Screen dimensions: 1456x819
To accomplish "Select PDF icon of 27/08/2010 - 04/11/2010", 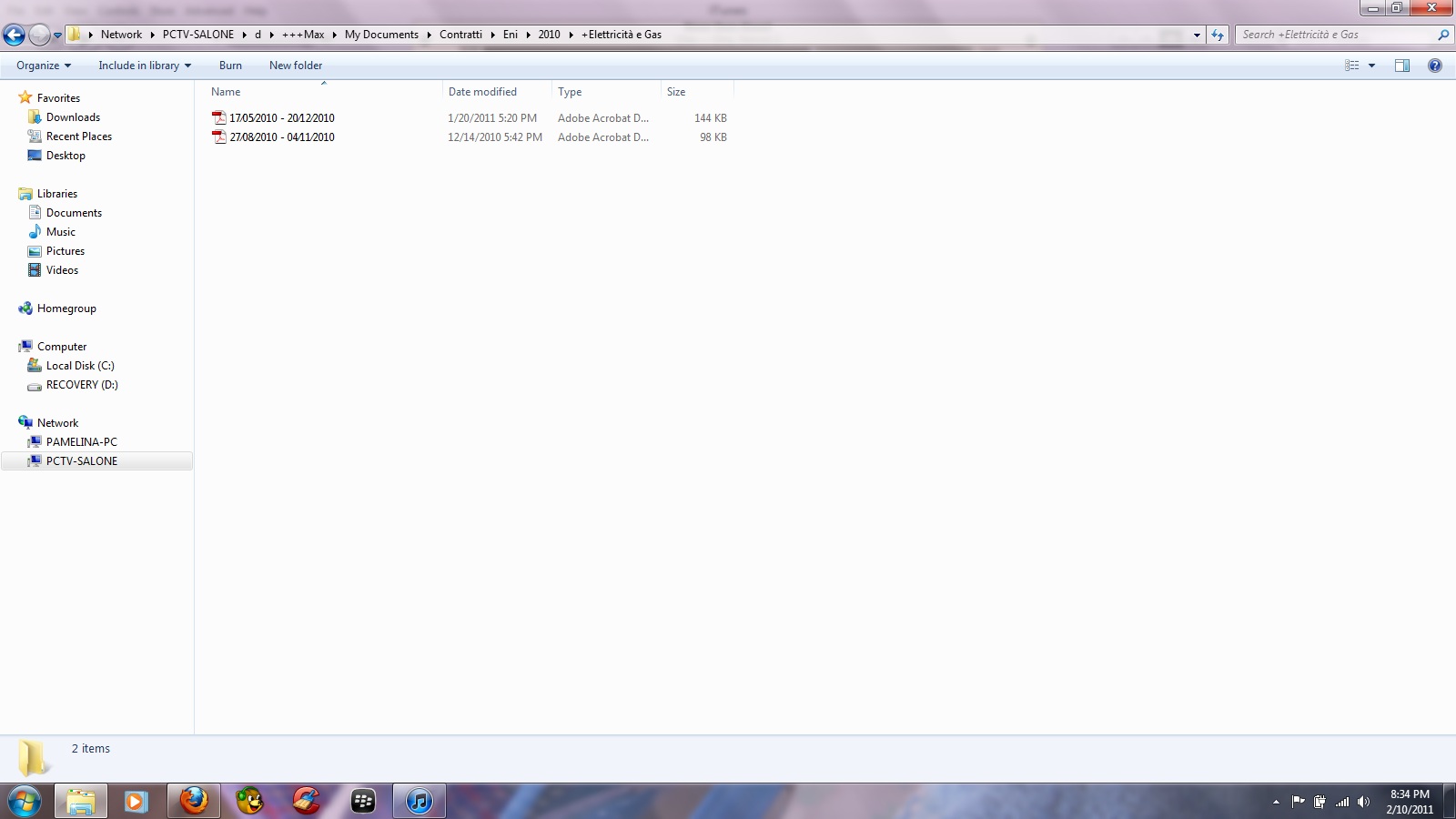I will (219, 137).
